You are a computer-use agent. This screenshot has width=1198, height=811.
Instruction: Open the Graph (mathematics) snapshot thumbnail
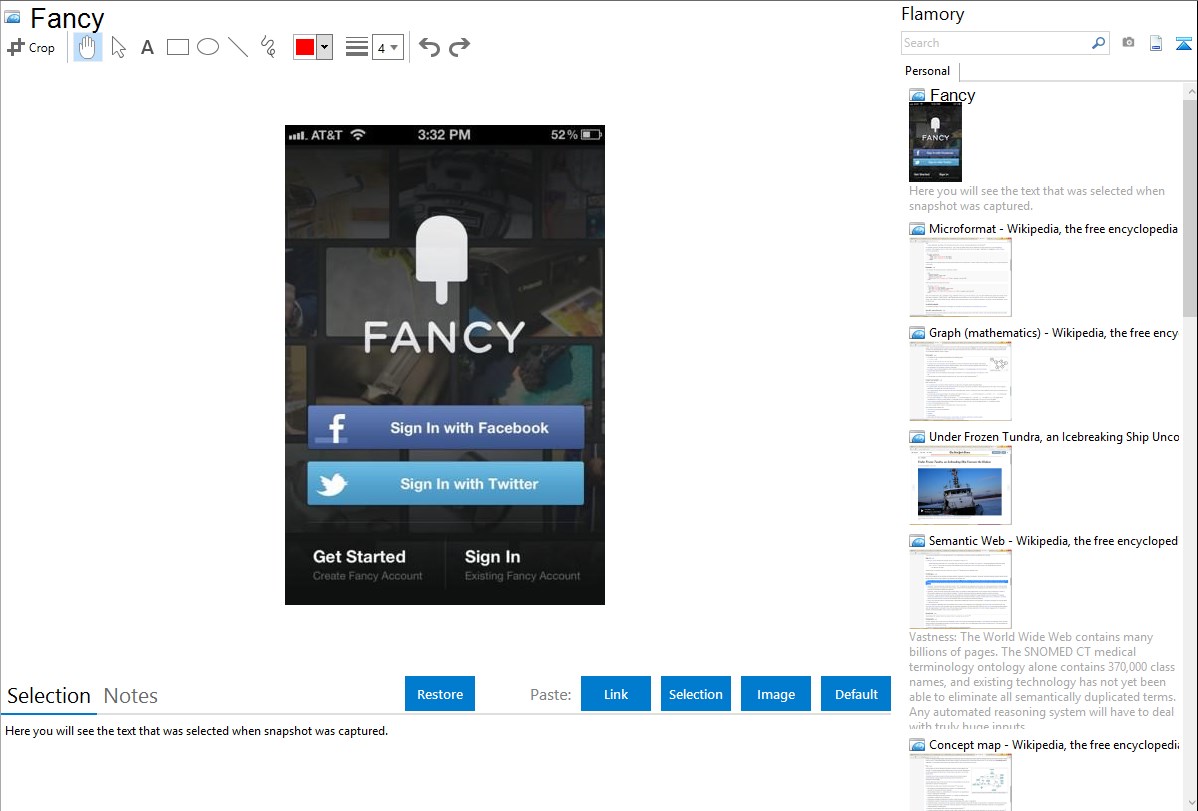point(960,381)
